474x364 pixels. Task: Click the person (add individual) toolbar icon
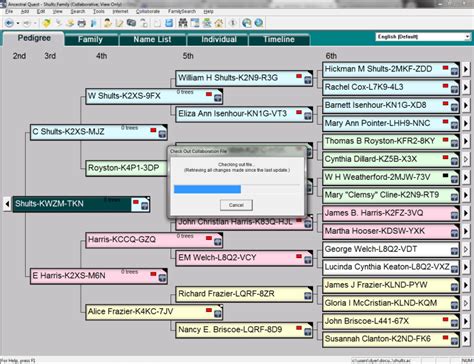coord(107,23)
